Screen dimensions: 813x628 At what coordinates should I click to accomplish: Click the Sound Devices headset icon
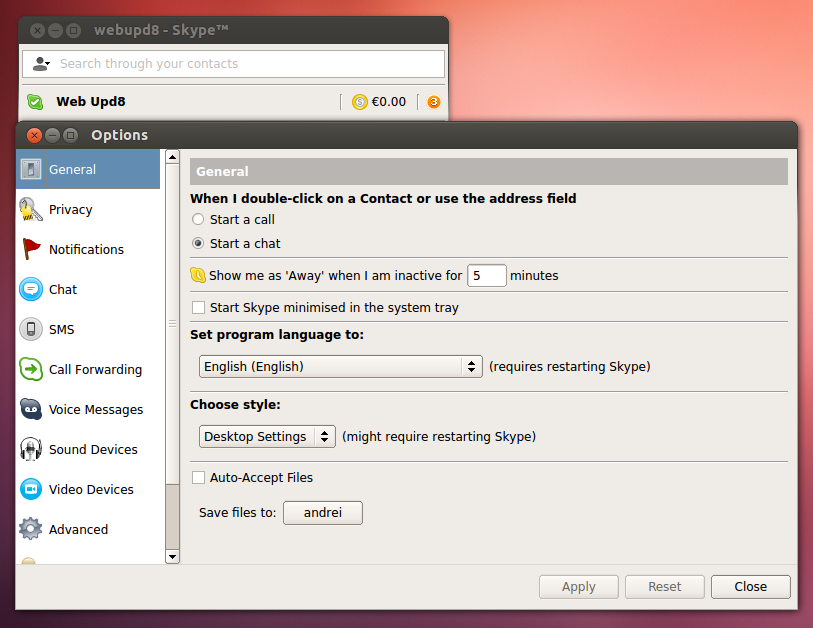[x=31, y=449]
